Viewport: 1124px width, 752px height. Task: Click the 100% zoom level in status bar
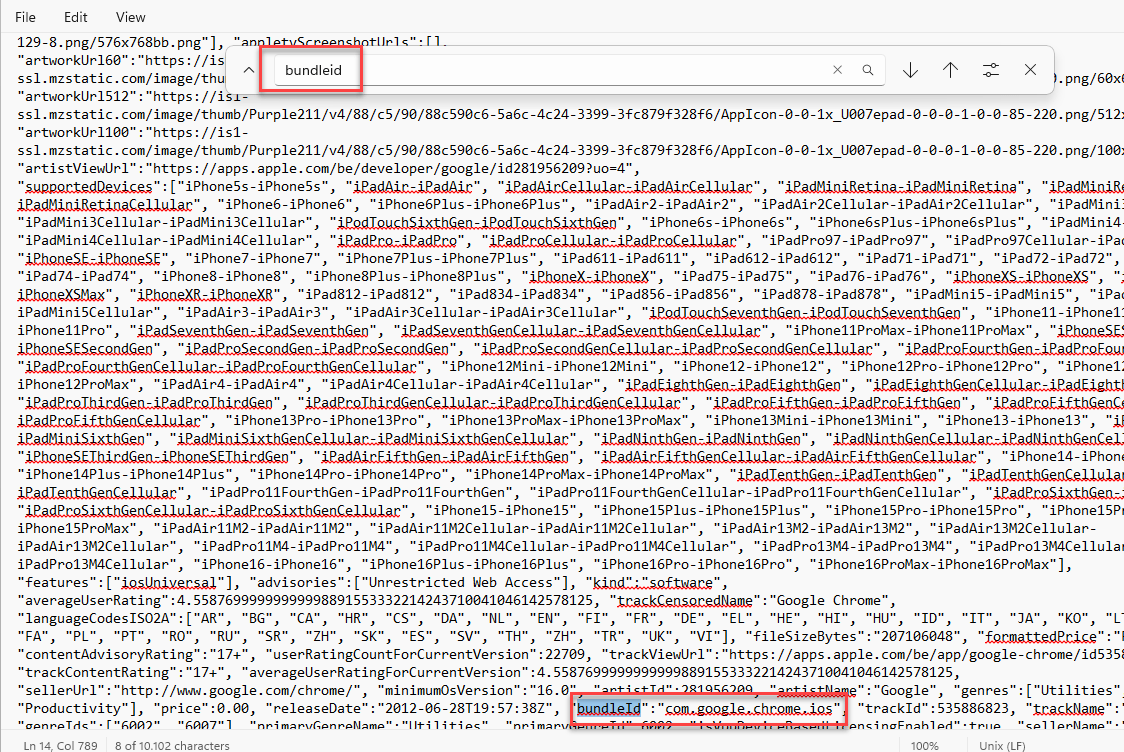coord(925,745)
